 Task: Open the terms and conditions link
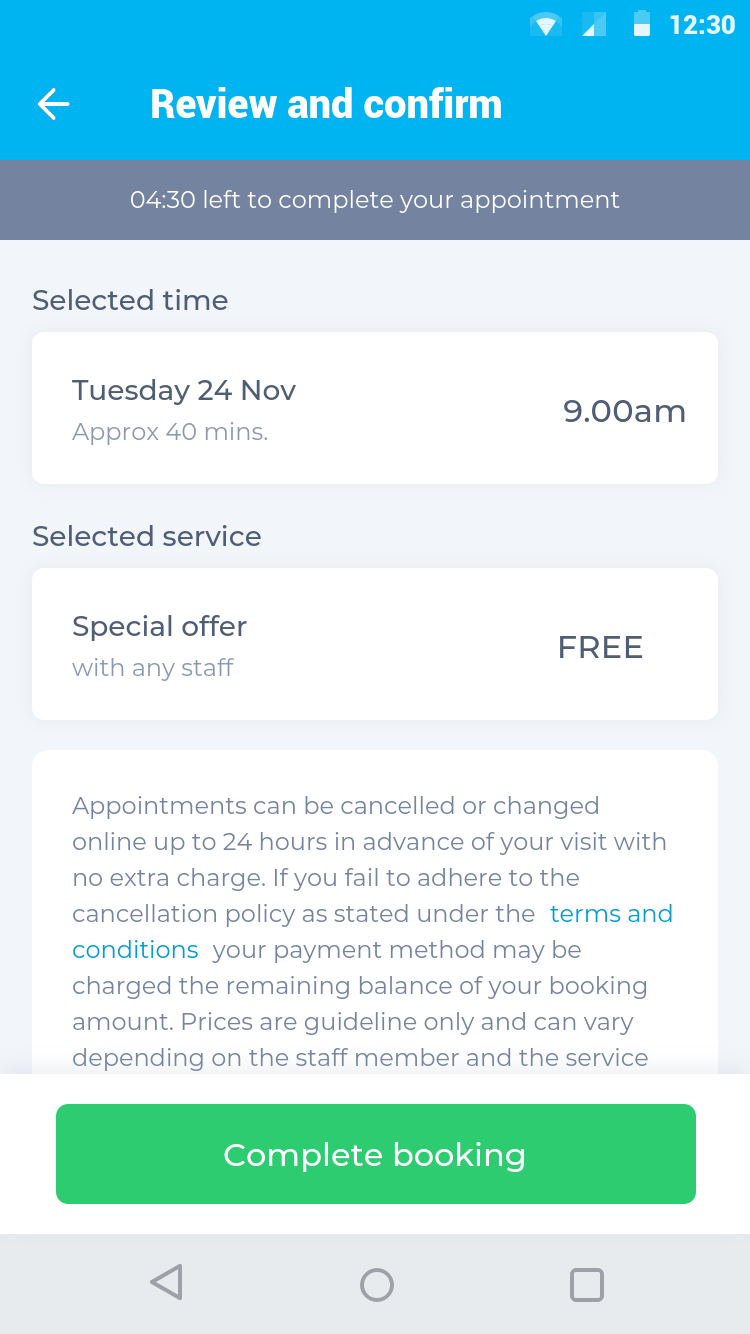(x=611, y=914)
